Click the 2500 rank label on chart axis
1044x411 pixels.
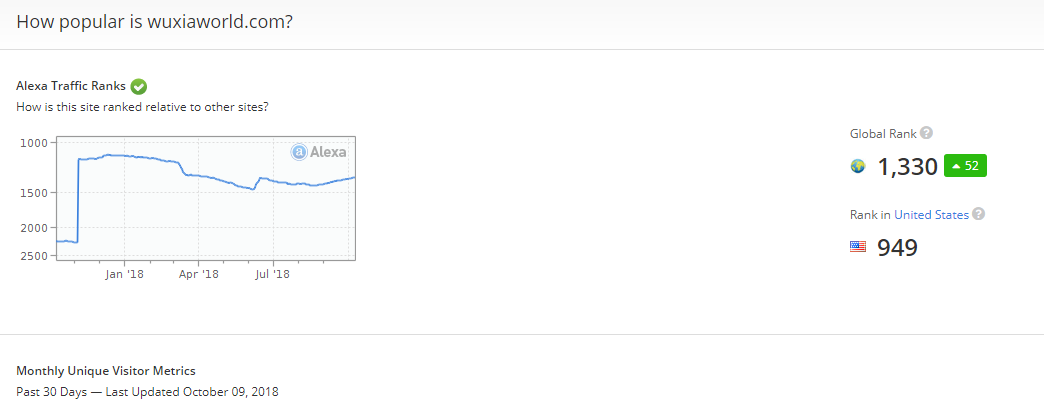[x=35, y=256]
